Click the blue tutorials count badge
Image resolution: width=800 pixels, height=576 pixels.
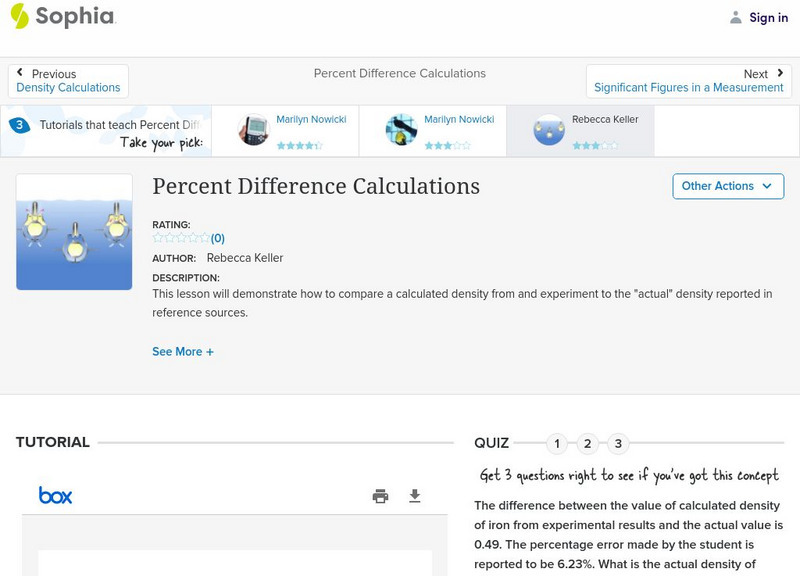tap(17, 124)
